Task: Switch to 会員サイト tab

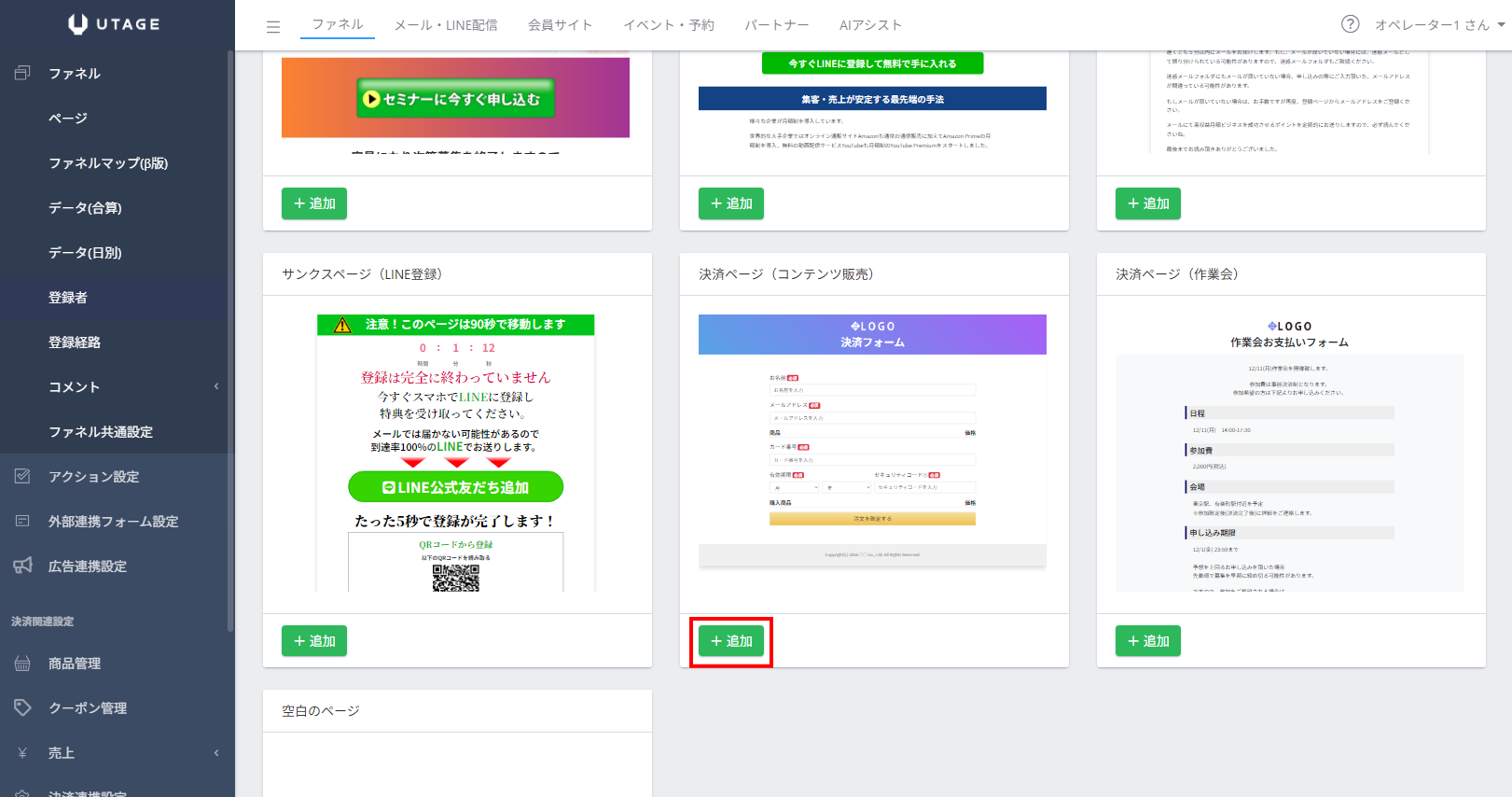Action: pos(560,25)
